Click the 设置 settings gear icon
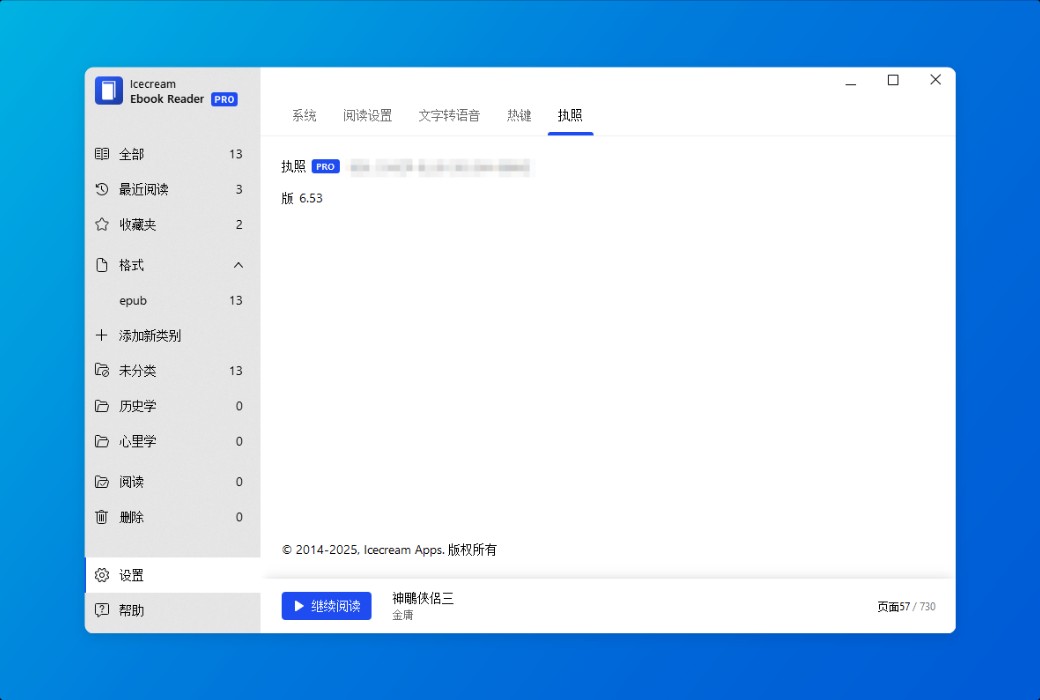The height and width of the screenshot is (700, 1040). click(x=101, y=575)
